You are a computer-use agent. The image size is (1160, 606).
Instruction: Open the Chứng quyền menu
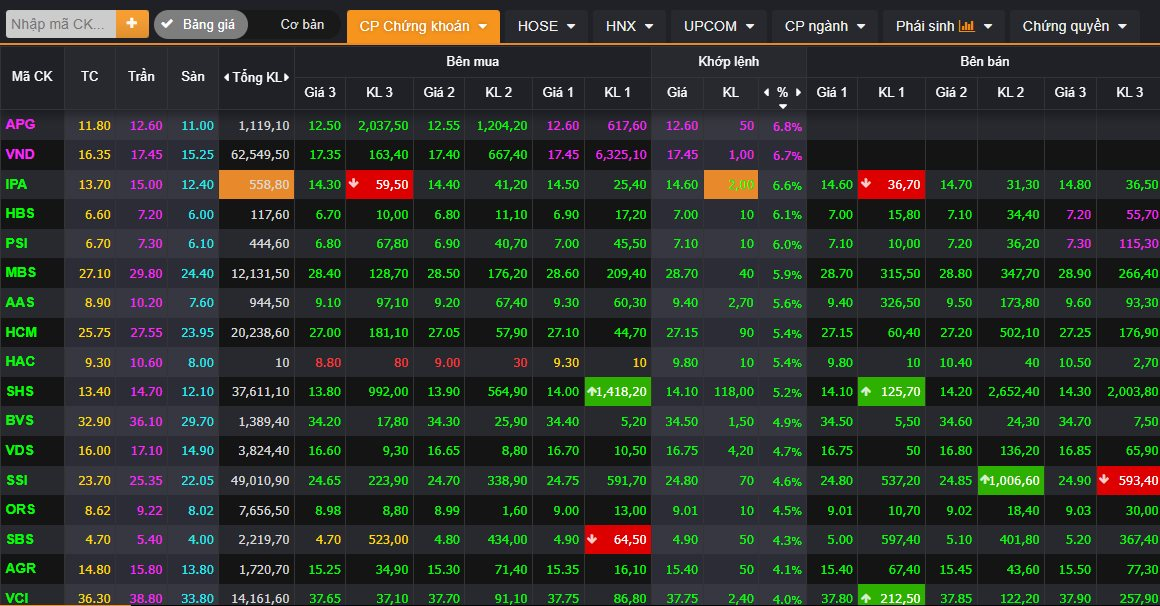coord(1074,26)
